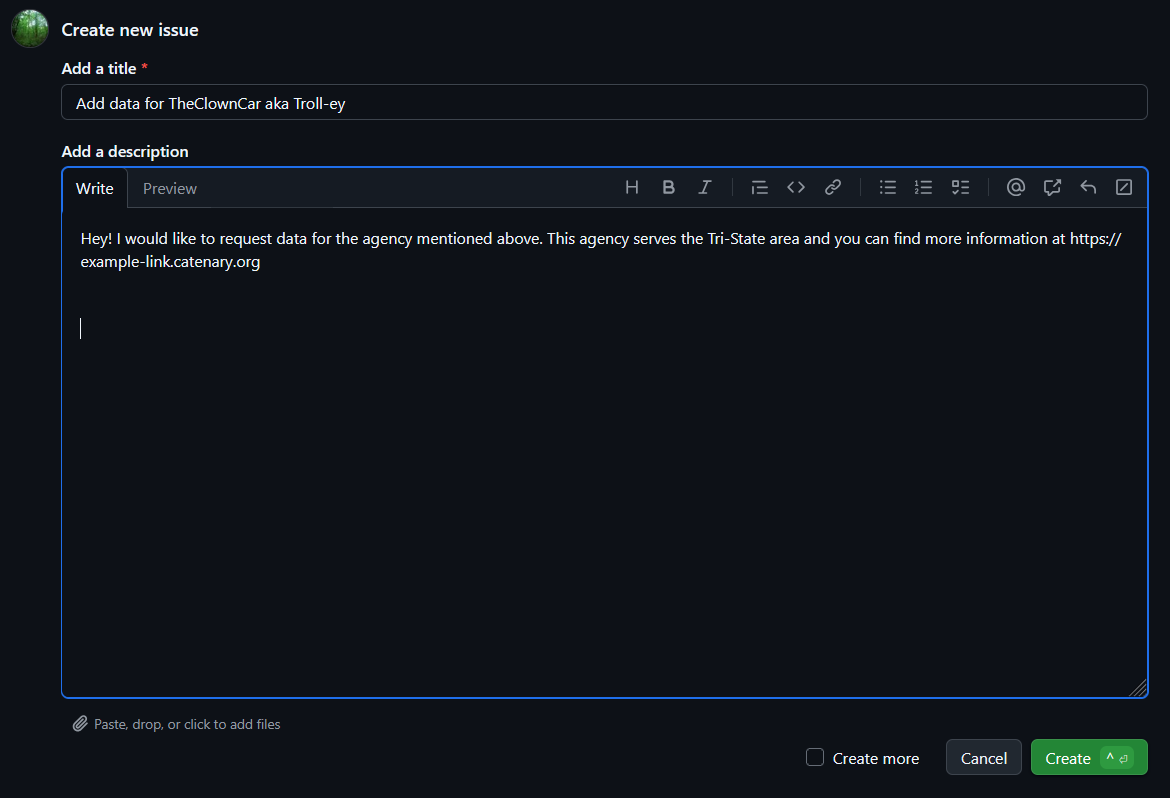1170x798 pixels.
Task: Insert a code snippet using the code icon
Action: point(796,187)
